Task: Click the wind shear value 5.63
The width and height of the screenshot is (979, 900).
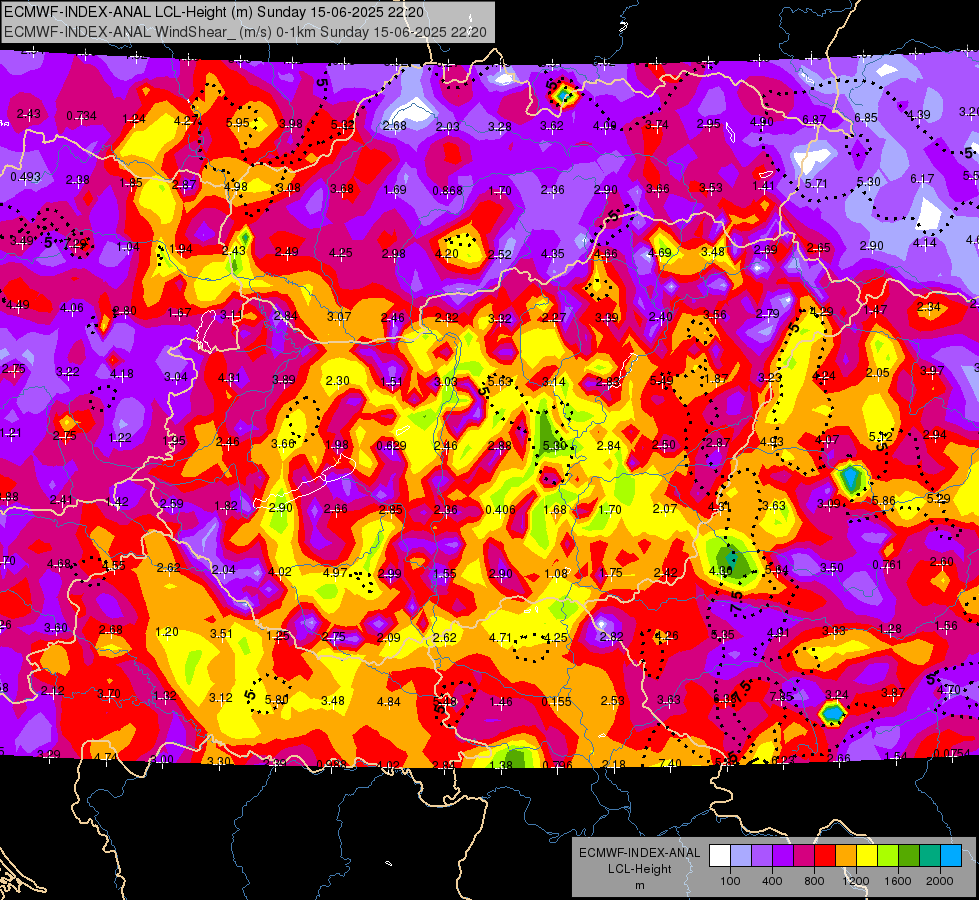Action: pos(499,381)
